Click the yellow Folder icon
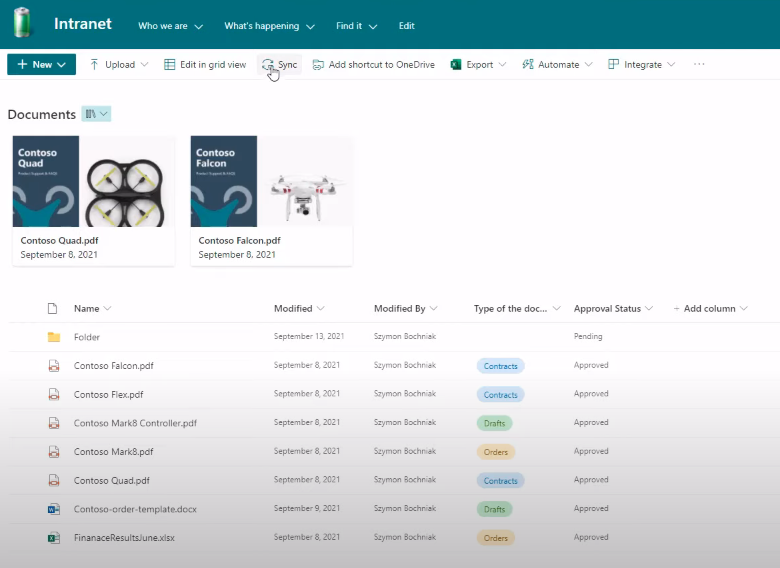The image size is (780, 568). (54, 337)
